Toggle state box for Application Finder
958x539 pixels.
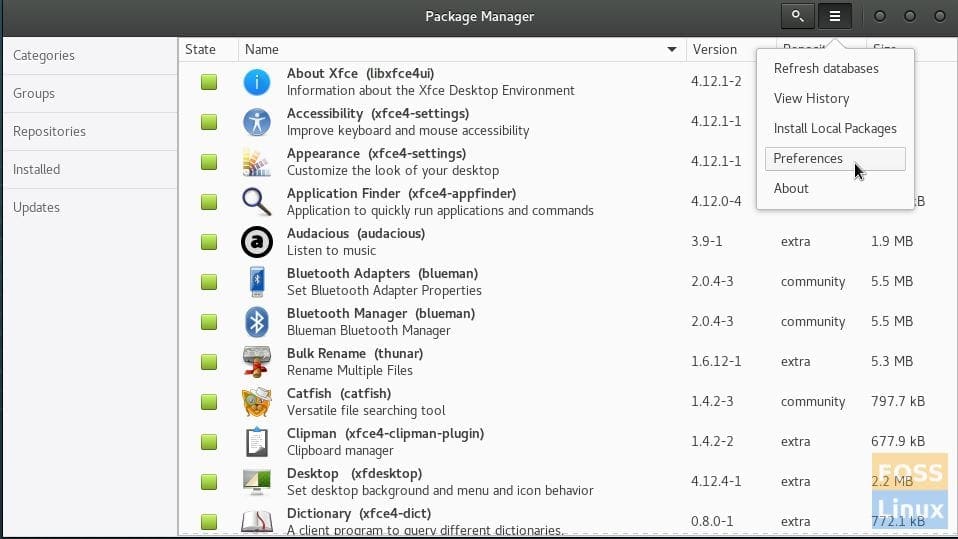coord(209,202)
